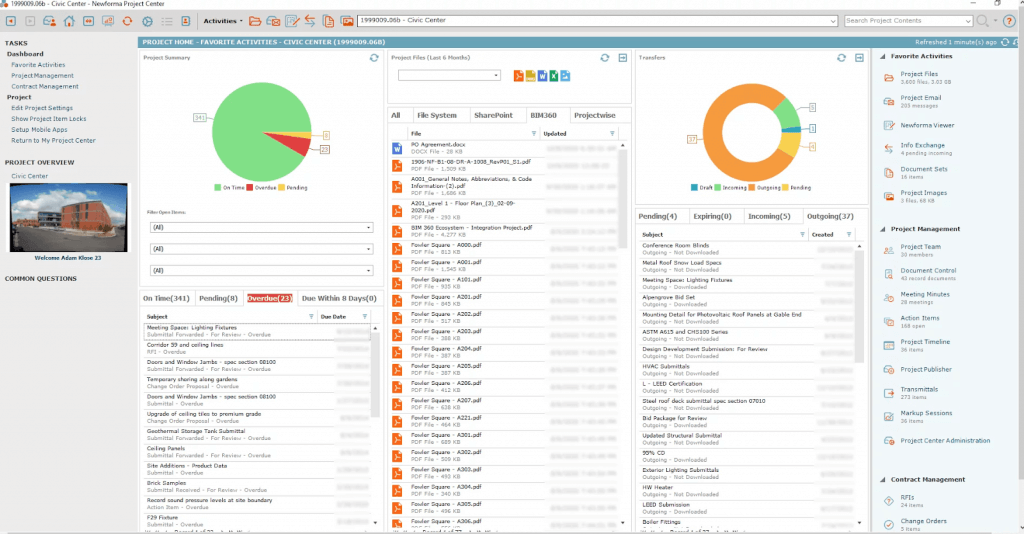Open Project Images from the top toolbar icon

tap(347, 21)
